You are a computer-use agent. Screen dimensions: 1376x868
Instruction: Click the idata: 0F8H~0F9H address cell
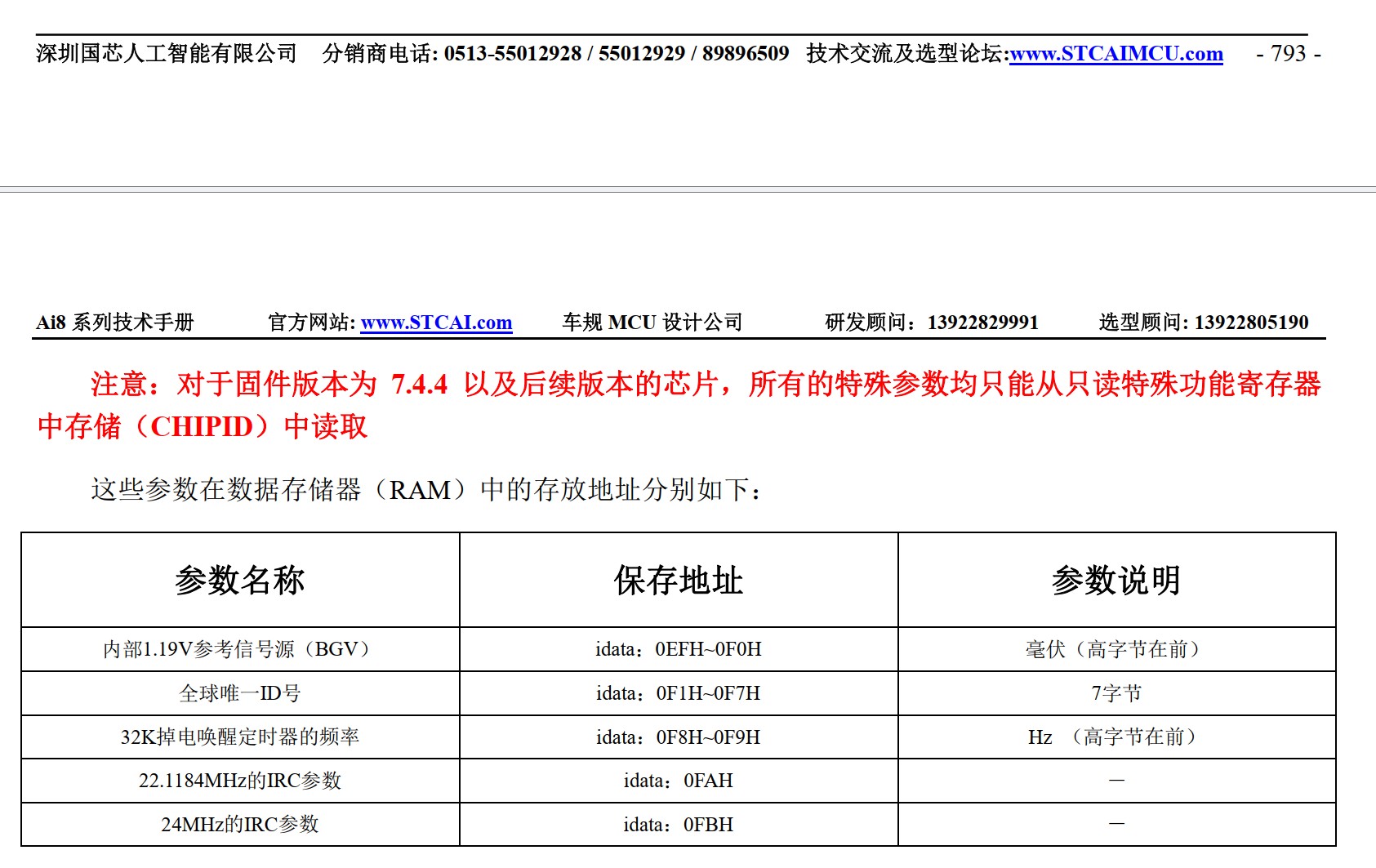[679, 737]
